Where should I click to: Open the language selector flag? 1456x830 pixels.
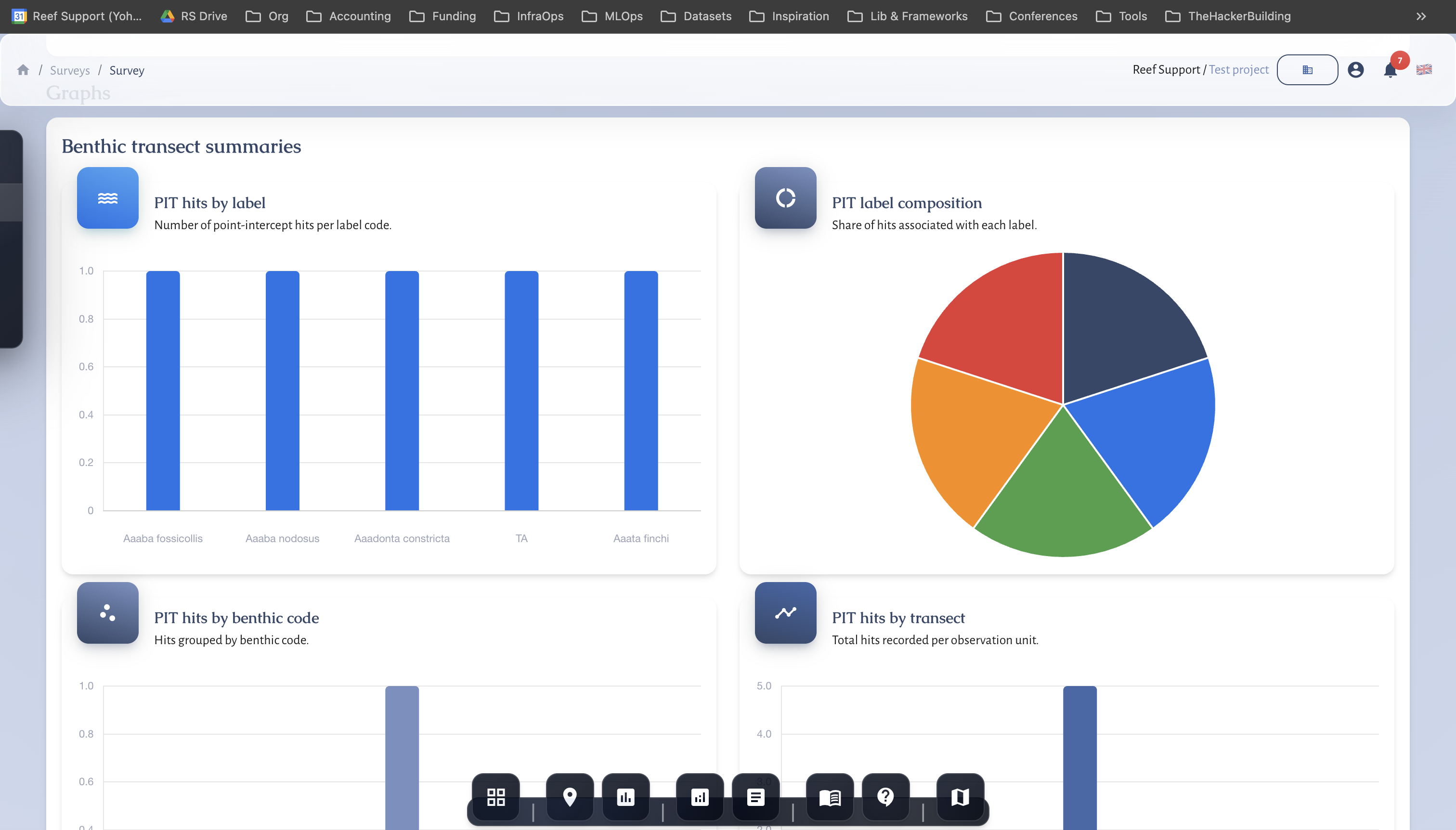[x=1424, y=69]
